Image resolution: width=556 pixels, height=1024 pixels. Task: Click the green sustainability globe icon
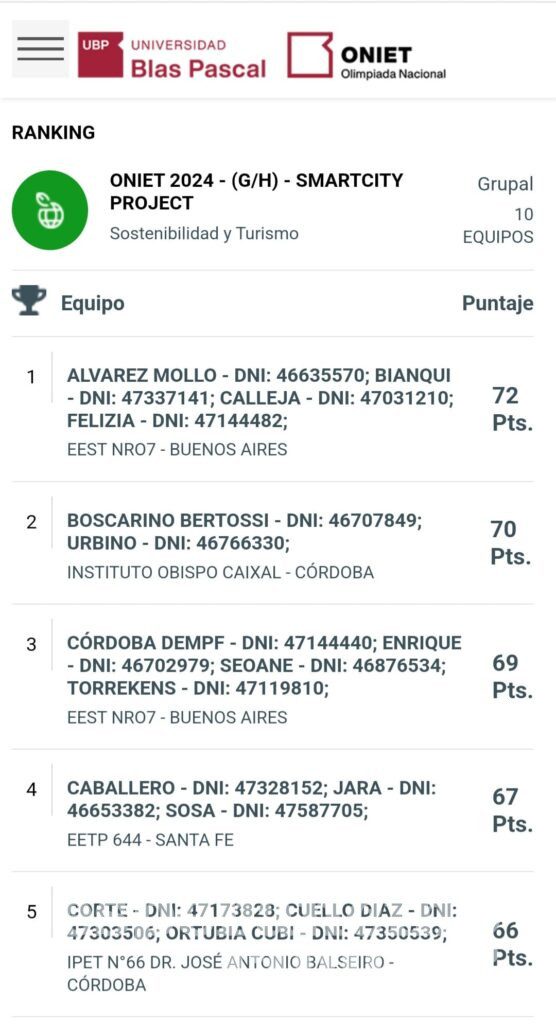(x=50, y=210)
